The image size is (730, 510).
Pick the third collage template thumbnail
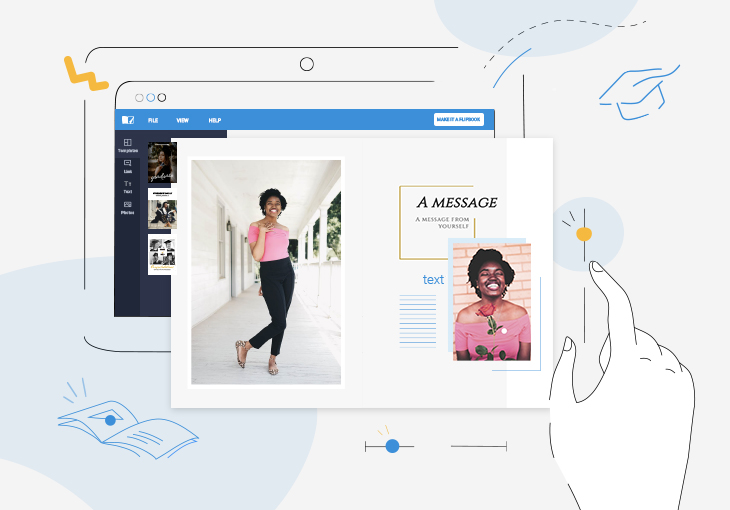[162, 254]
